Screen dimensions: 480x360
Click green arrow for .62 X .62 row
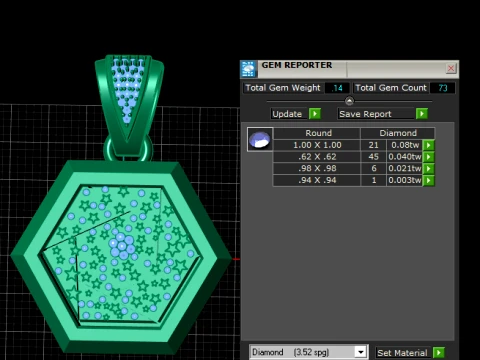click(x=429, y=157)
